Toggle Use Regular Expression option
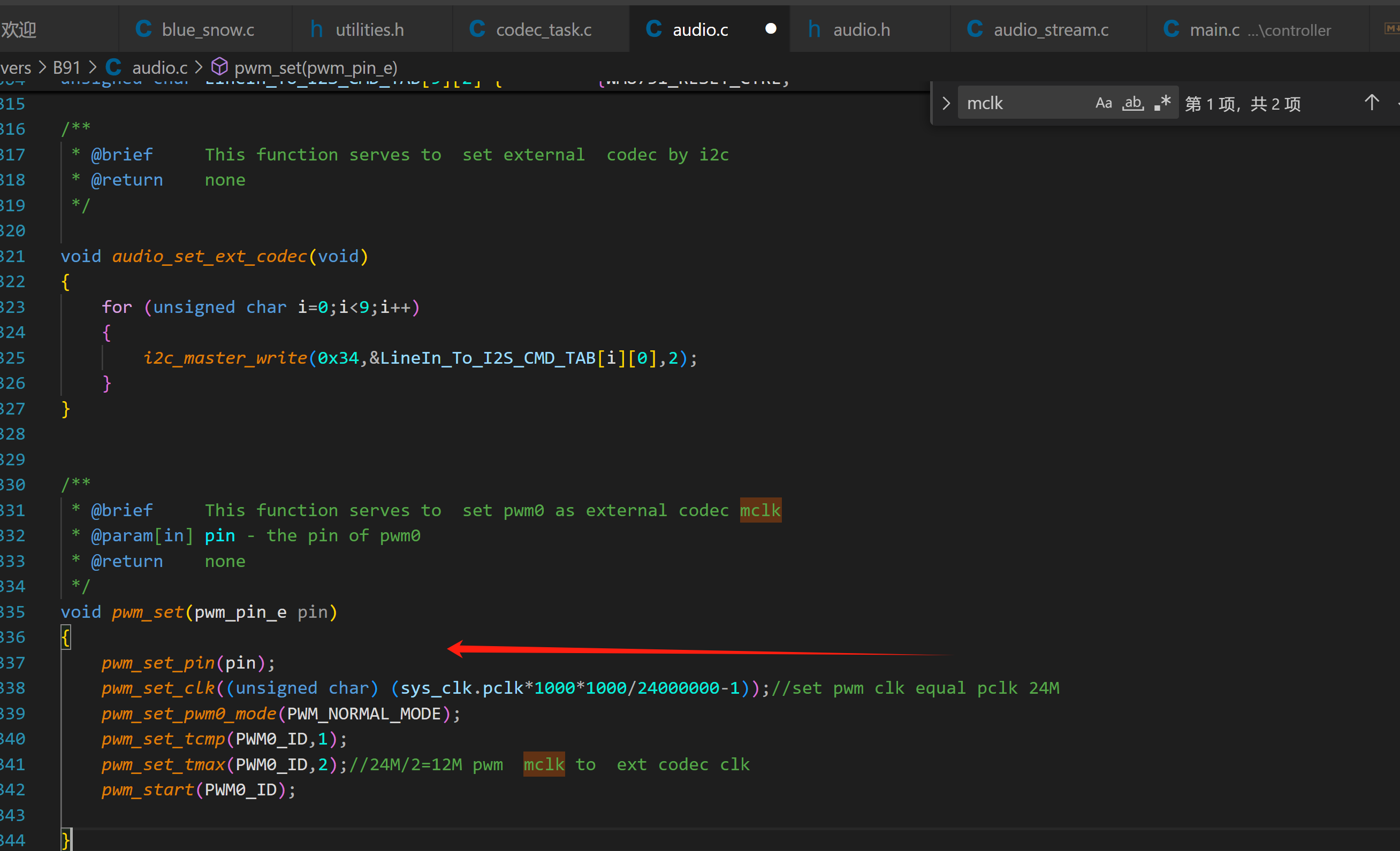The width and height of the screenshot is (1400, 851). [x=1162, y=103]
